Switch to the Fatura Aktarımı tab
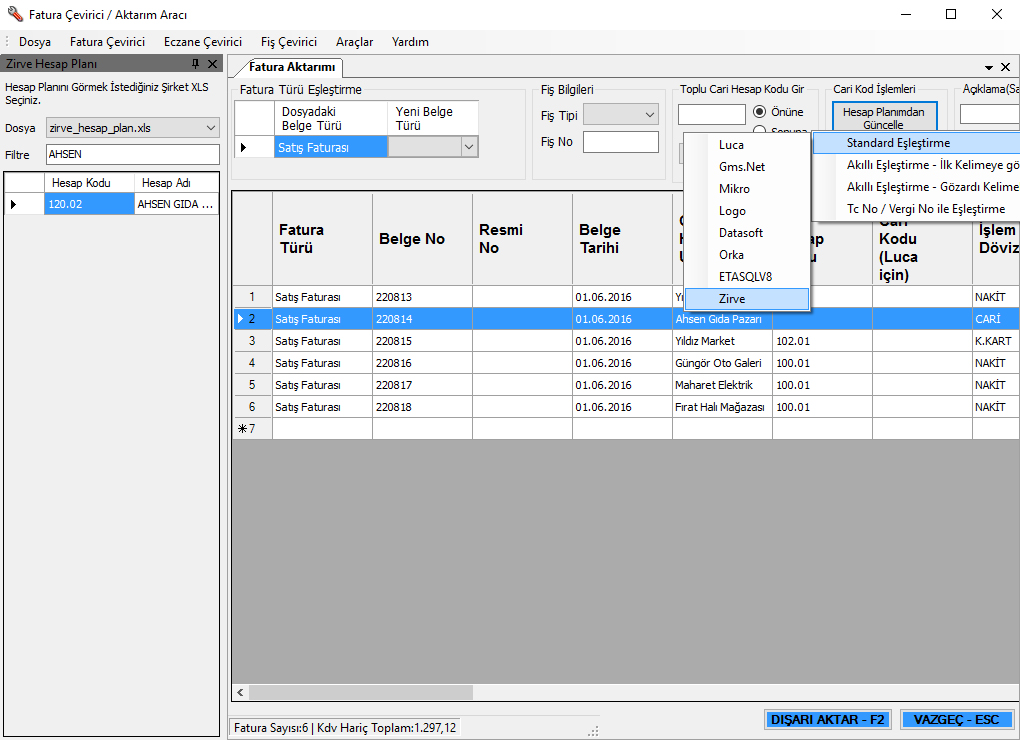 point(292,67)
